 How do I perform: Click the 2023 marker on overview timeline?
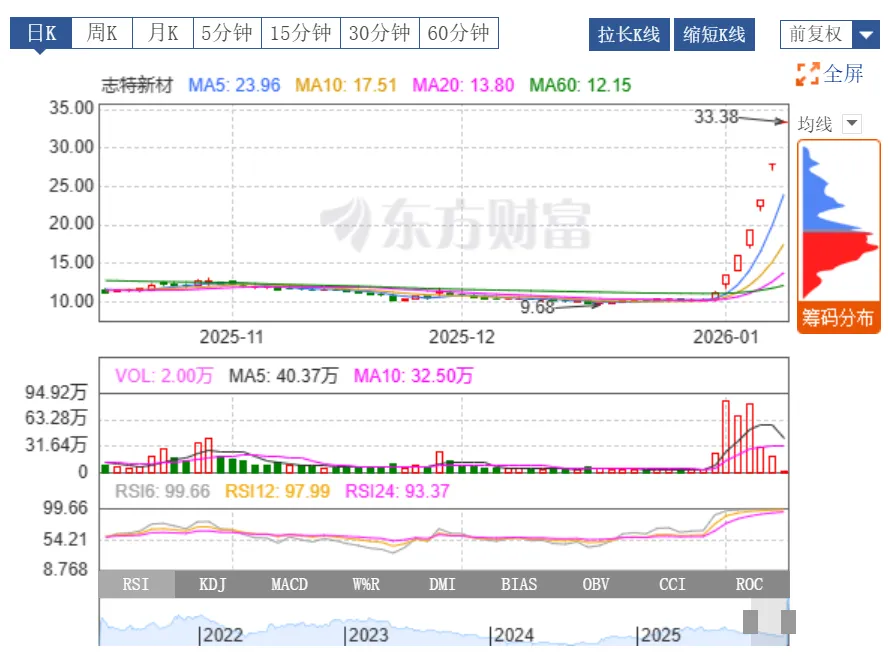(367, 635)
